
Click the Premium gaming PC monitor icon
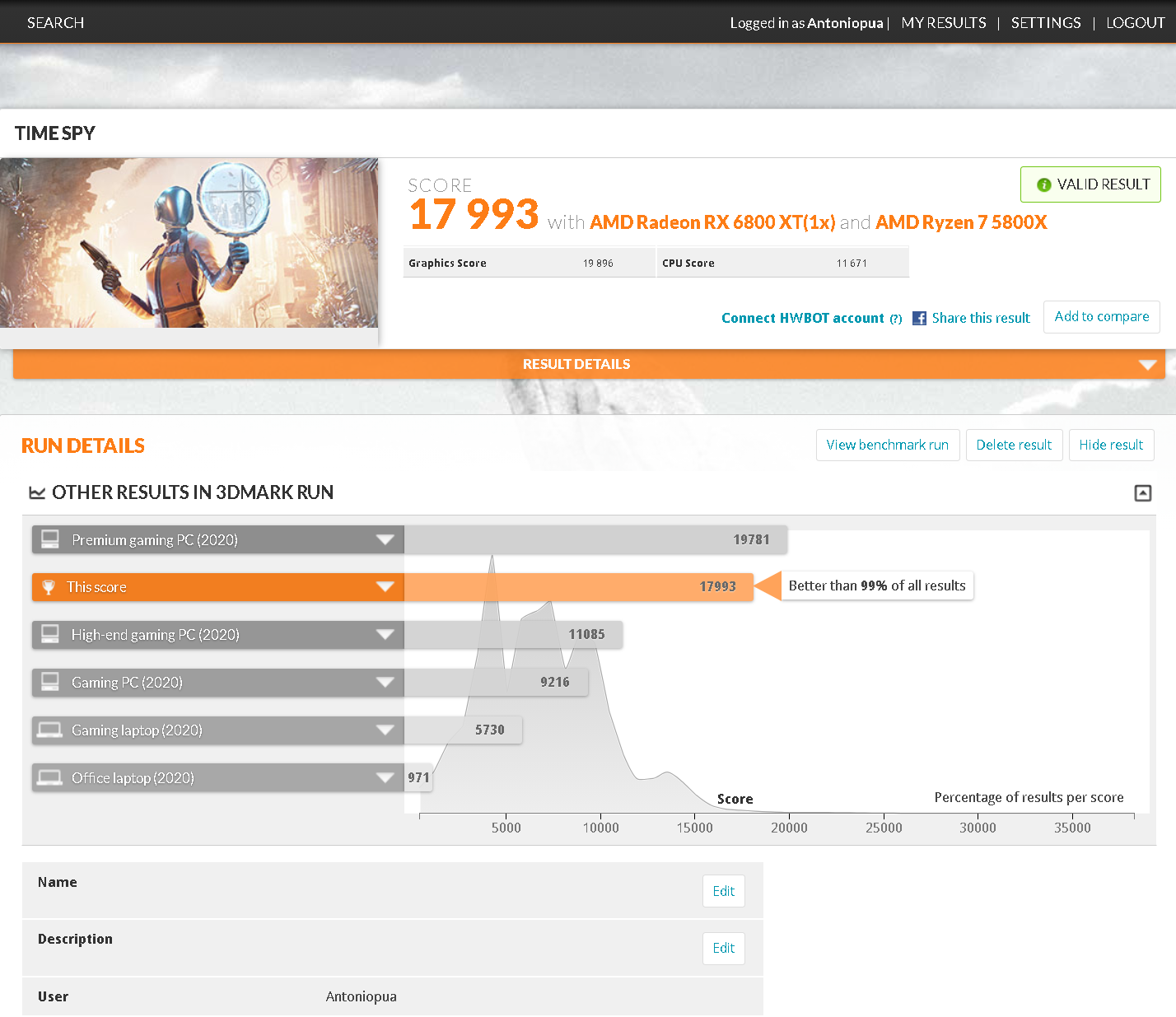50,539
